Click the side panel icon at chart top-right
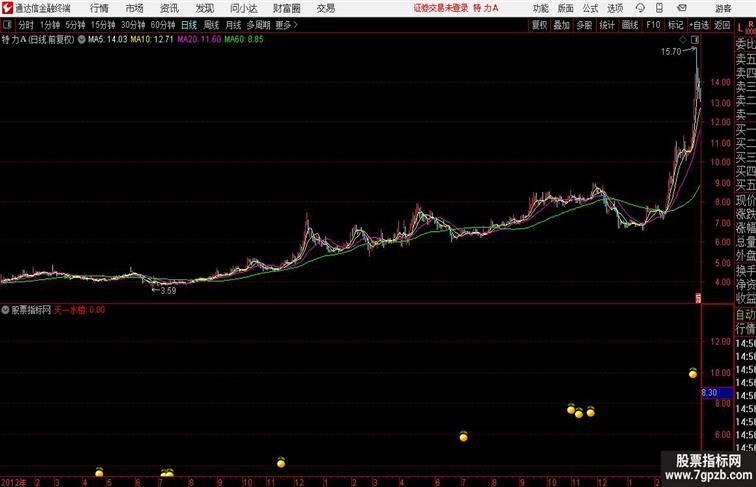This screenshot has height=487, width=756. pos(694,40)
